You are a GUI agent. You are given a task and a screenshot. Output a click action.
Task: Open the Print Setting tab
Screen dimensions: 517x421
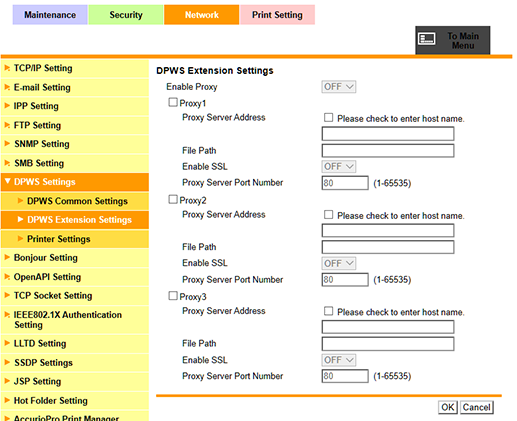(x=277, y=15)
